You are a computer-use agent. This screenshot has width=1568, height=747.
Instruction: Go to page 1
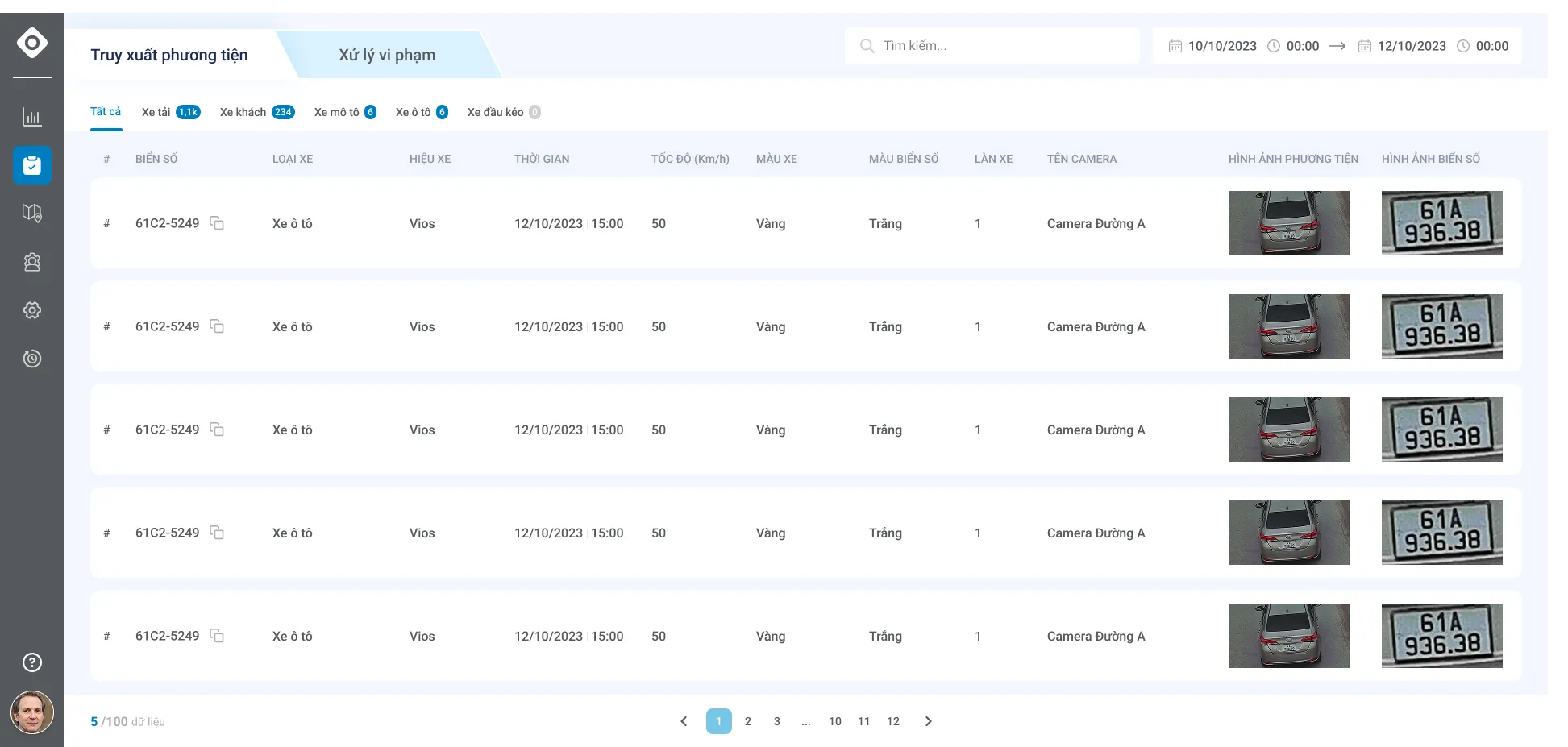click(719, 721)
